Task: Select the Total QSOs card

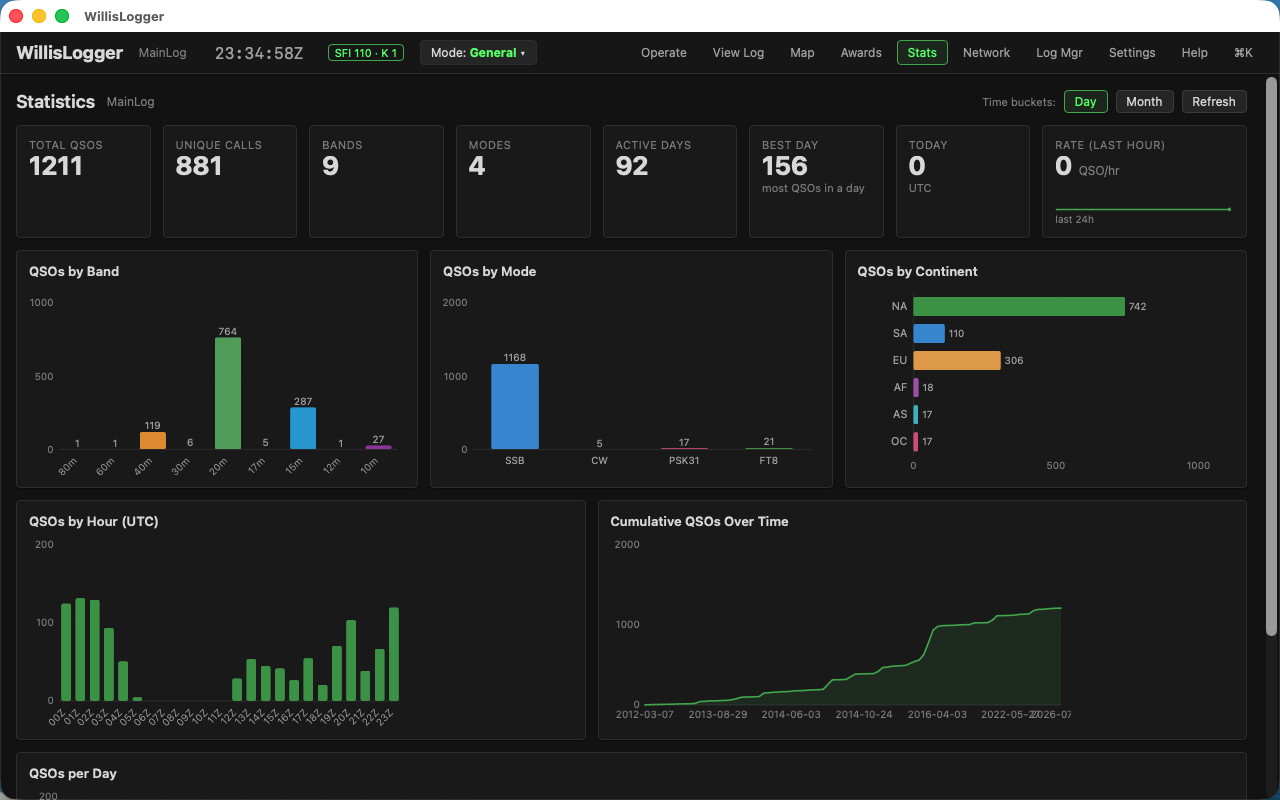Action: (x=83, y=181)
